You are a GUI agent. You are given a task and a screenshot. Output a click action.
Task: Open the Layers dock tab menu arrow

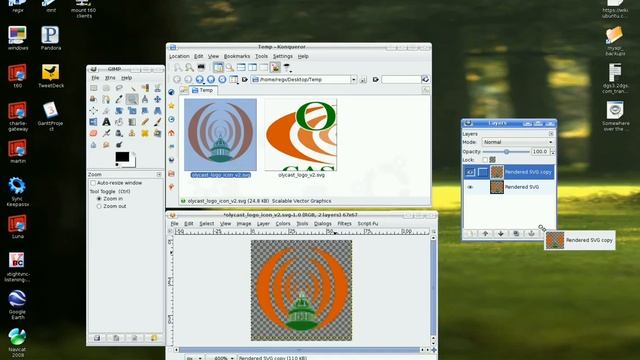(x=551, y=133)
